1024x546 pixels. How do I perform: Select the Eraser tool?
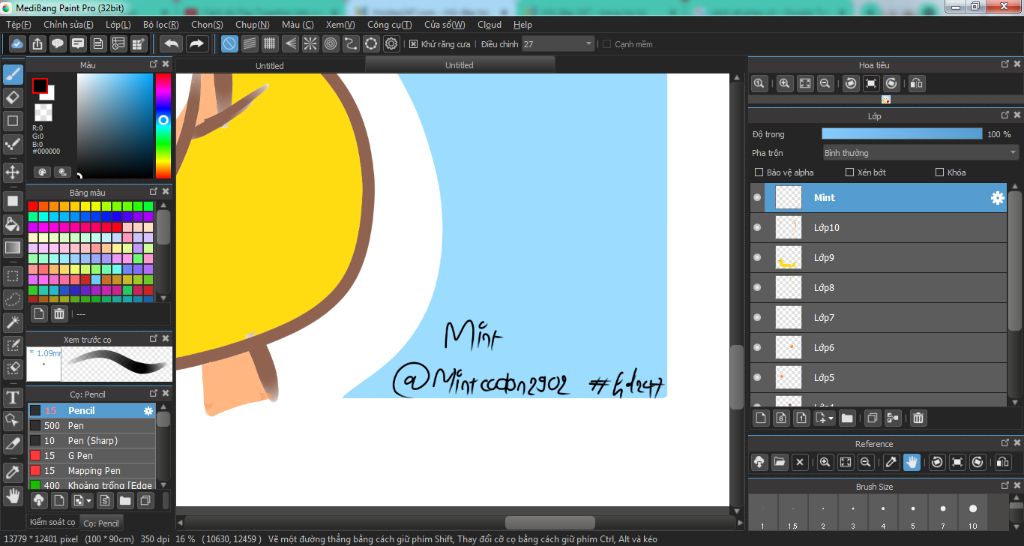tap(12, 97)
